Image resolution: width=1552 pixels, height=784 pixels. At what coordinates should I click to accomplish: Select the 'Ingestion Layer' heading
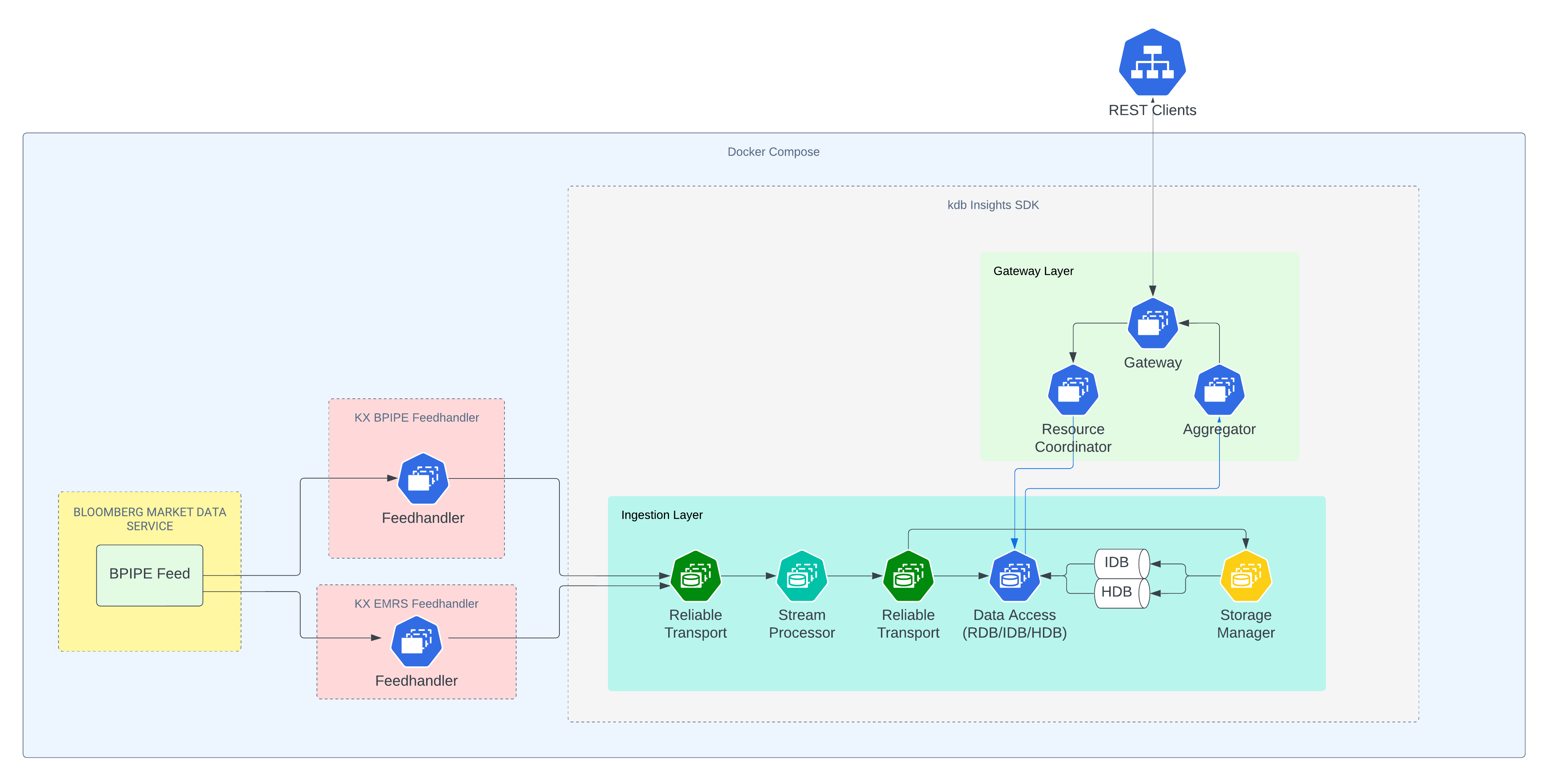pyautogui.click(x=661, y=515)
